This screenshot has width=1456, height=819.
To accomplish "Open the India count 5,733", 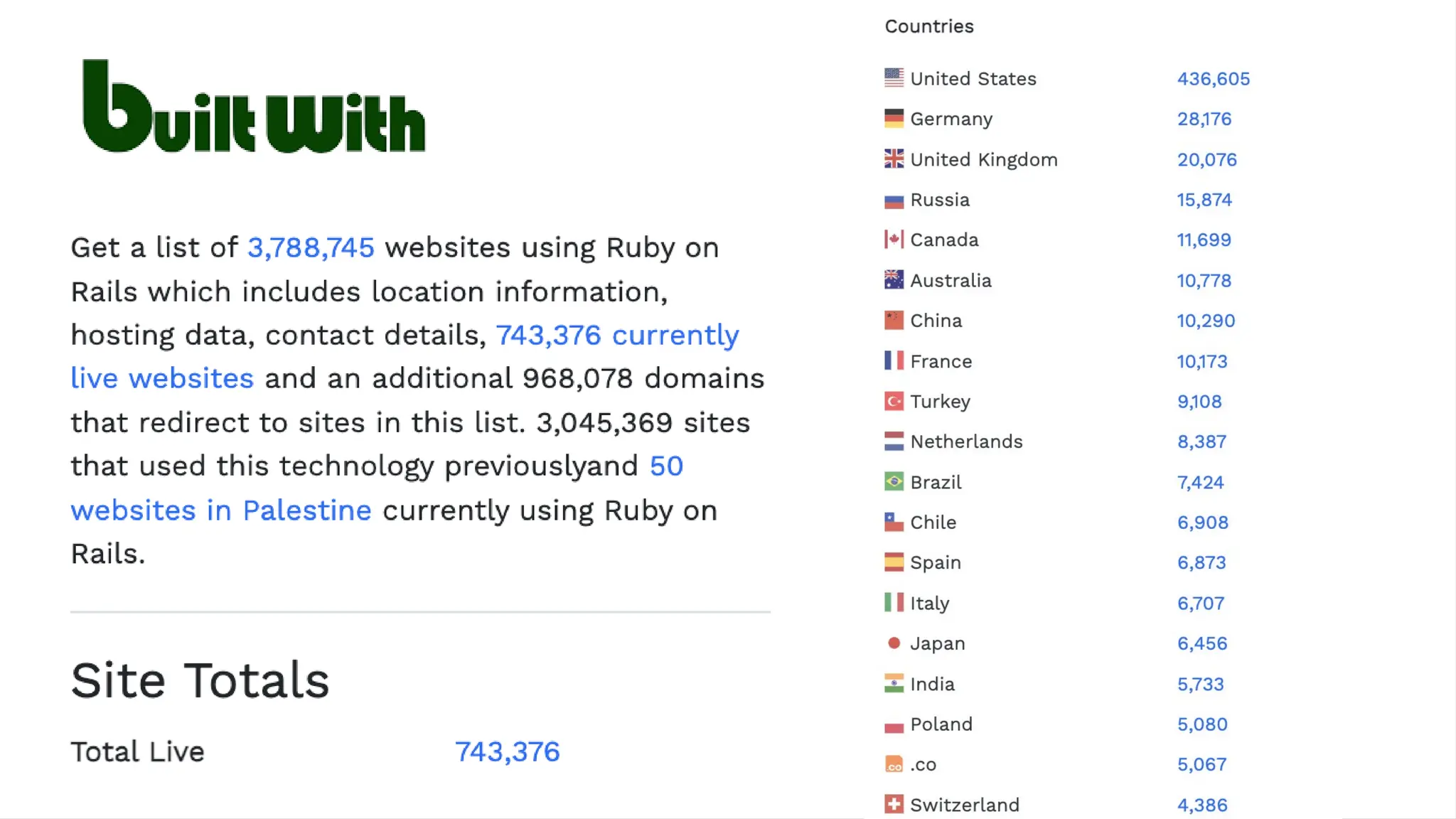I will (x=1200, y=684).
